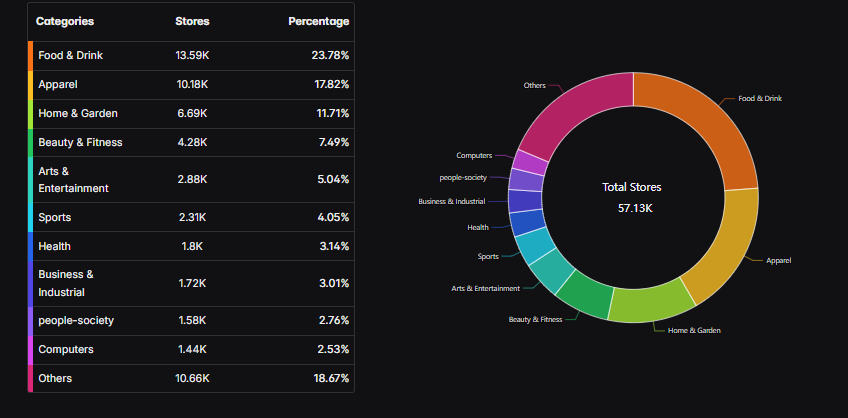Screen dimensions: 848x418
Task: Click the Business & Industrial chart label
Action: (x=451, y=201)
